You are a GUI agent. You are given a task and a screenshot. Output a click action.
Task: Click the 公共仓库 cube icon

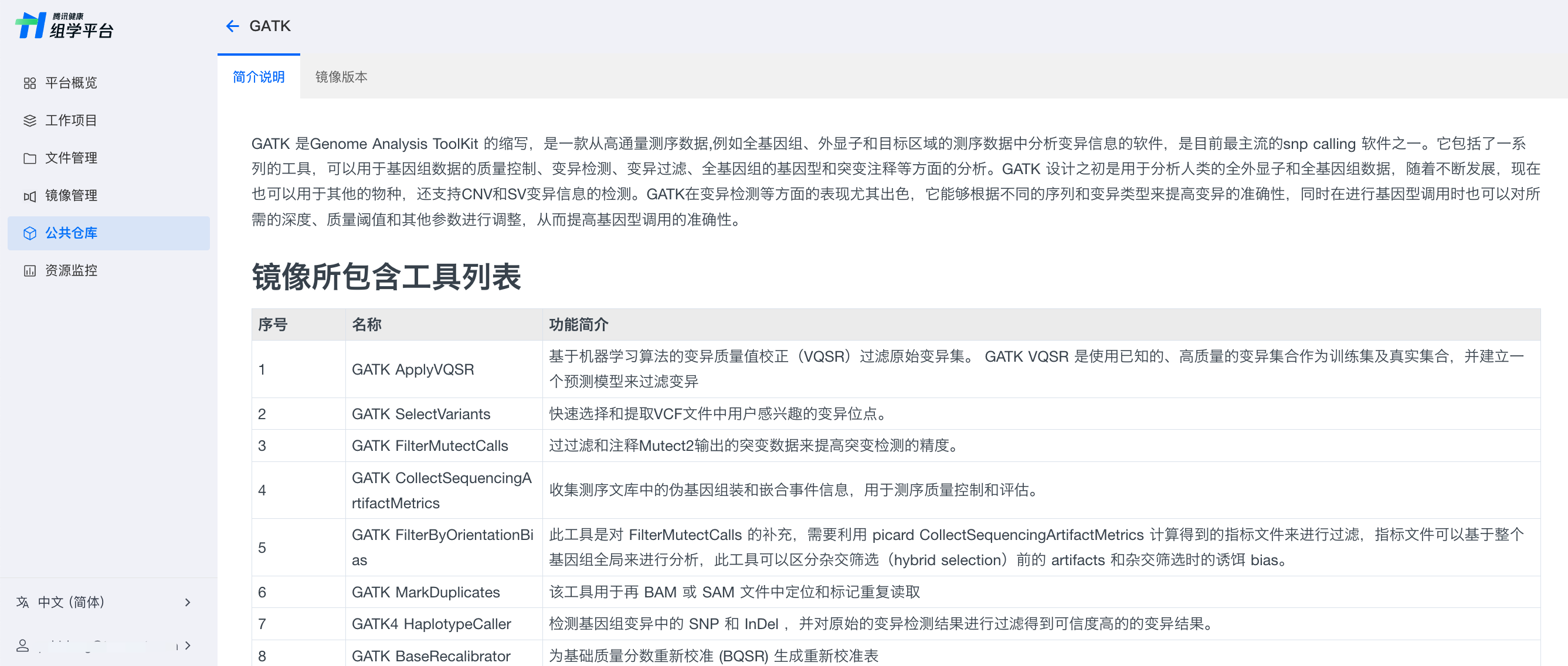point(30,233)
